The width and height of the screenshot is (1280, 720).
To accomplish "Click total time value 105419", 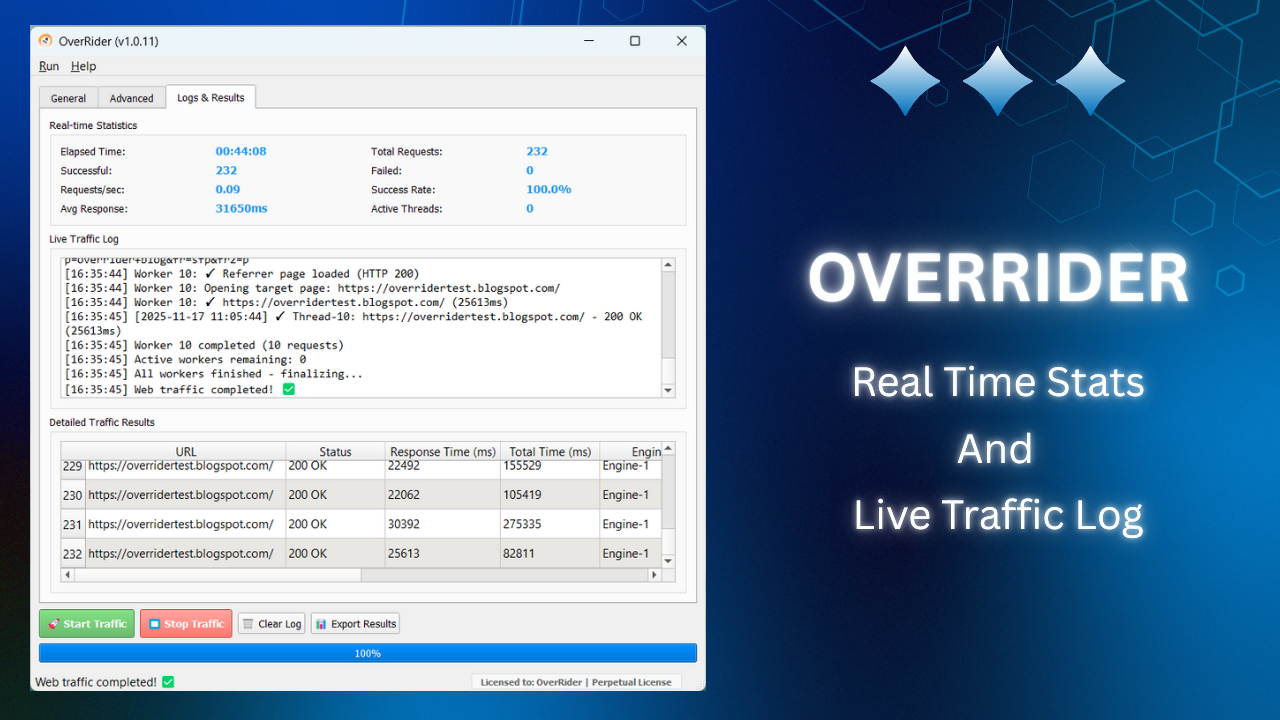I will [x=522, y=495].
